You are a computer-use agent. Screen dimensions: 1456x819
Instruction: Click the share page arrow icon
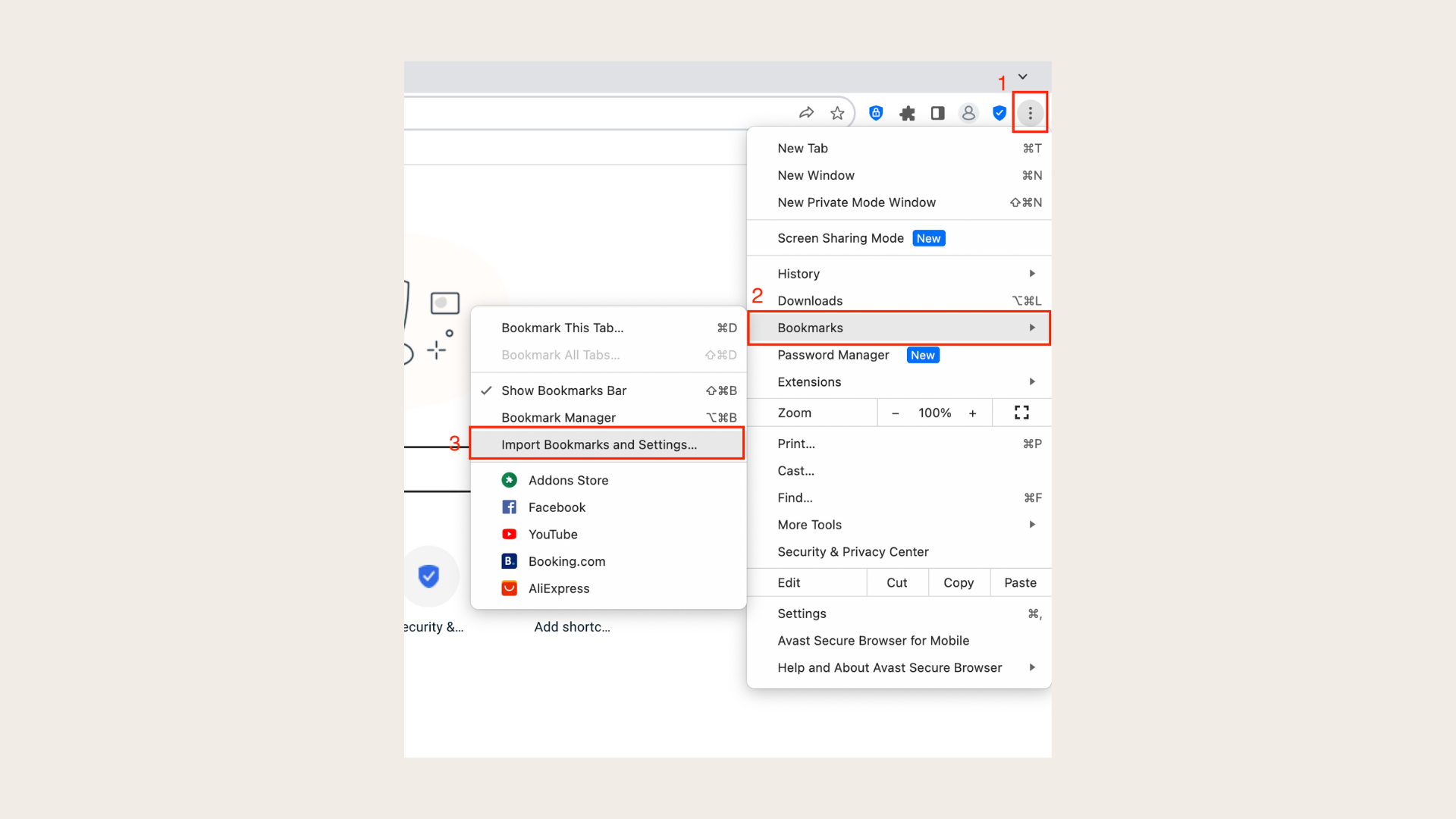tap(806, 113)
